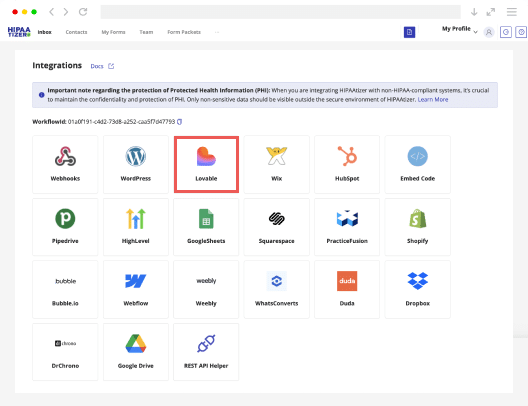Open the Webflow integration
The width and height of the screenshot is (528, 406).
point(136,290)
